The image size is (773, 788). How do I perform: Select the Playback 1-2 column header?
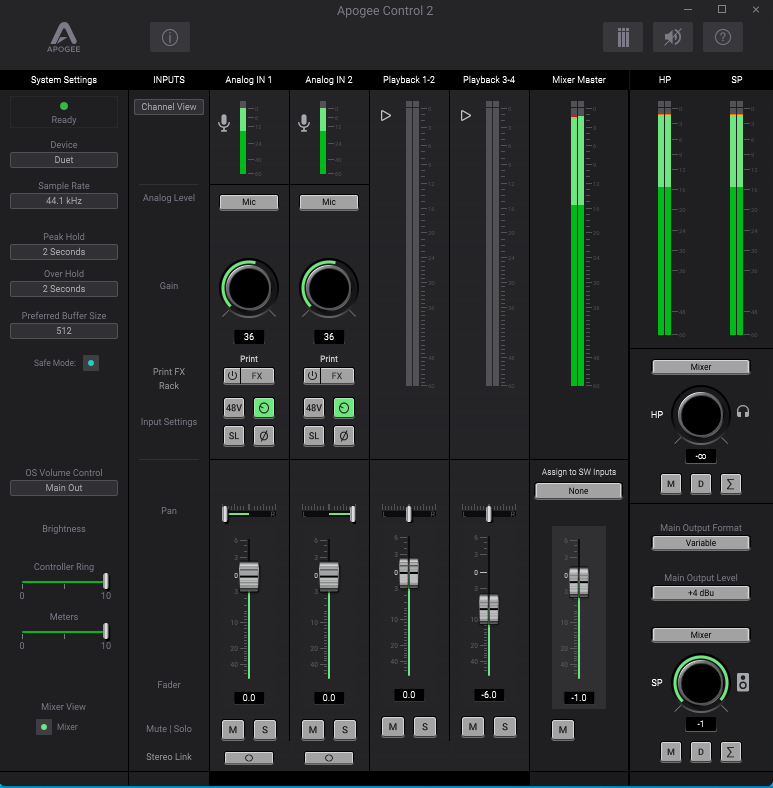click(409, 80)
